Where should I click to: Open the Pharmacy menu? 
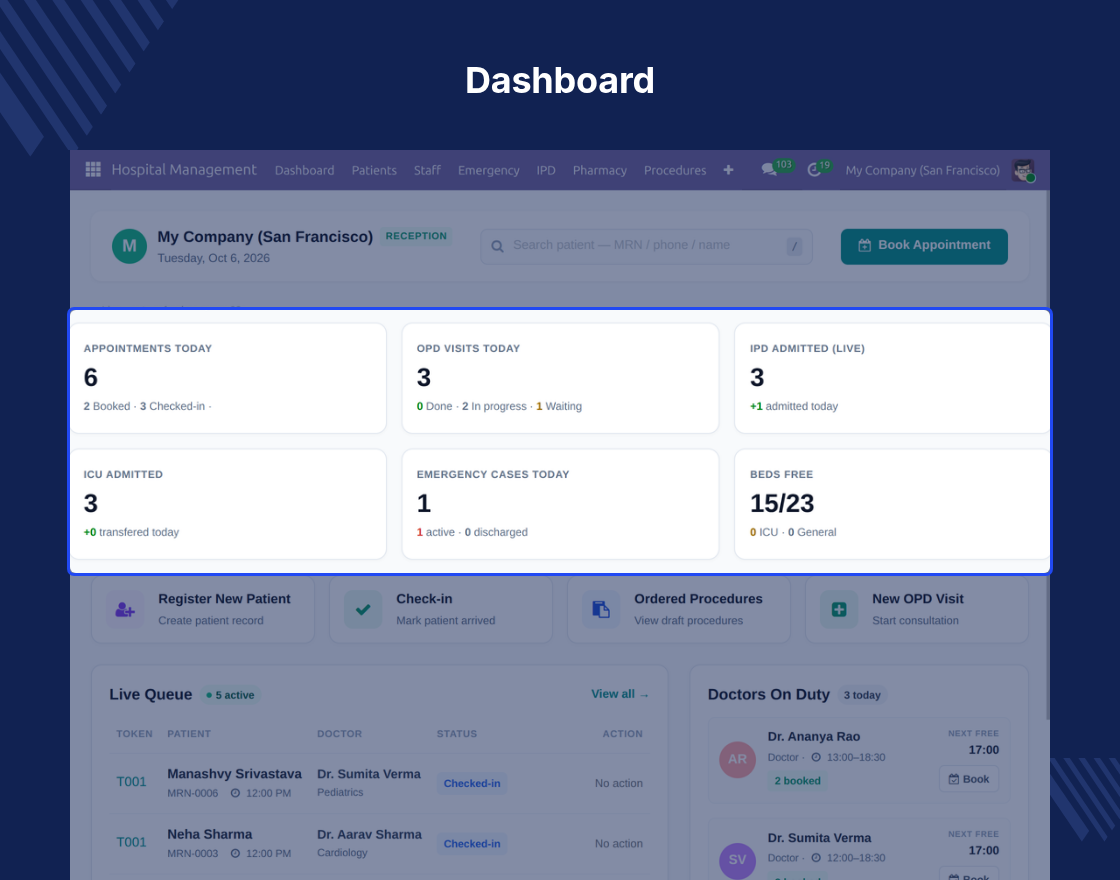pyautogui.click(x=599, y=170)
